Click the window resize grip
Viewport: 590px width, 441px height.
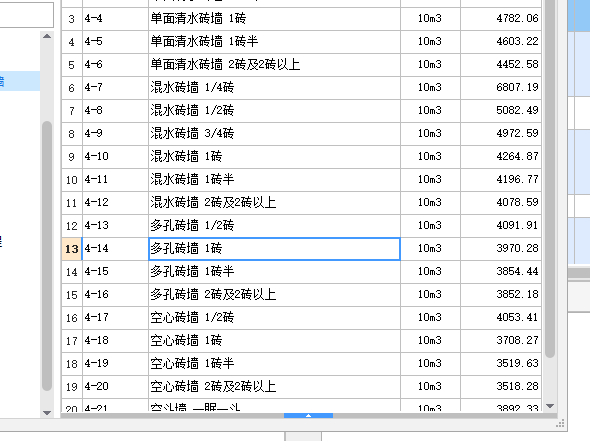(x=560, y=424)
